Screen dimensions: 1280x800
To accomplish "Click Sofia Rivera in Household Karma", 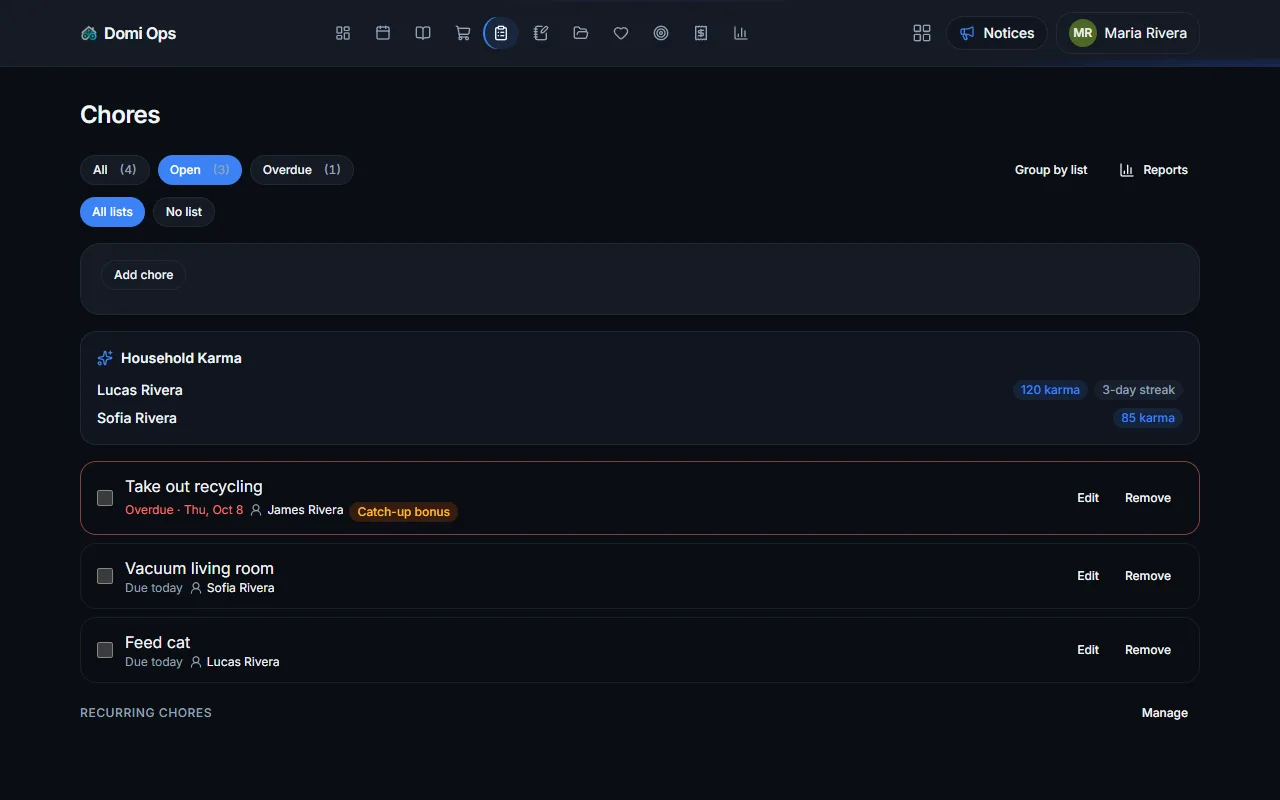I will (x=137, y=418).
